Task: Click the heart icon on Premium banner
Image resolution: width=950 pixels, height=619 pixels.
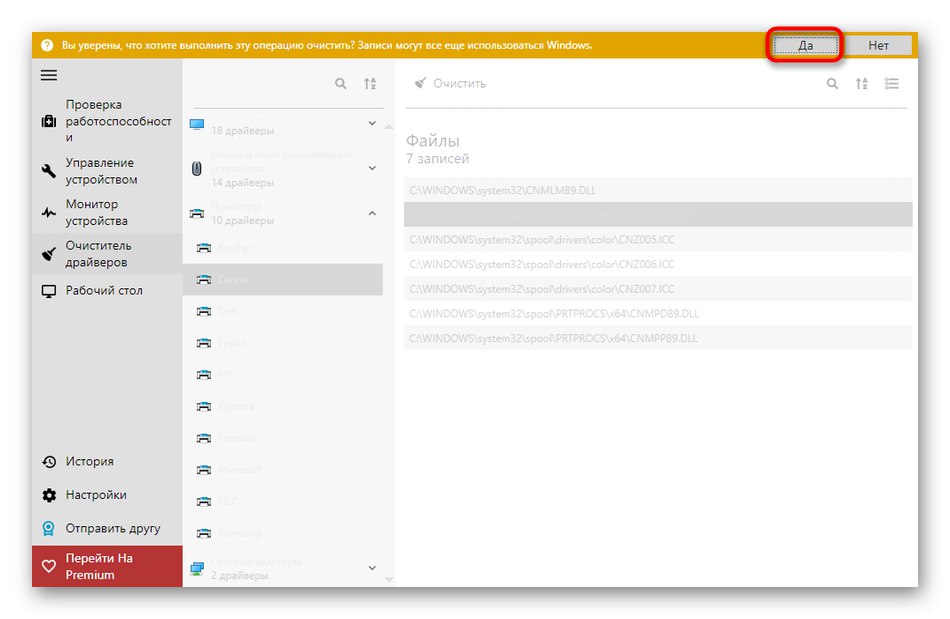Action: (x=49, y=566)
